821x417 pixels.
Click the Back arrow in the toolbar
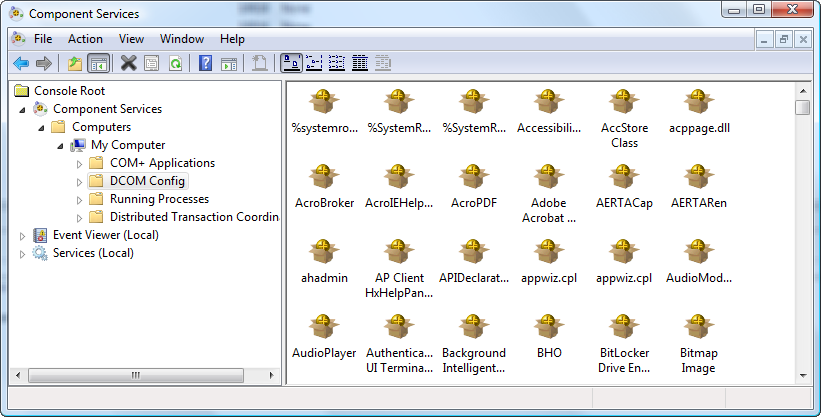pos(20,63)
